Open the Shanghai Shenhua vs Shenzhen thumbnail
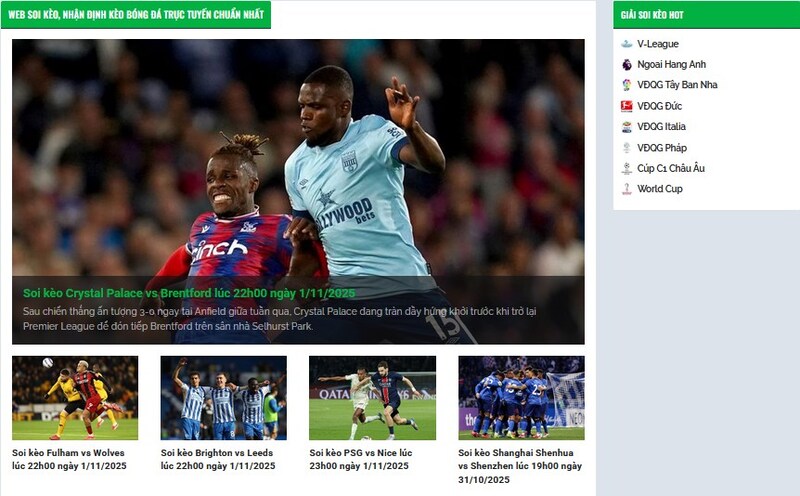The width and height of the screenshot is (800, 496). [x=521, y=398]
